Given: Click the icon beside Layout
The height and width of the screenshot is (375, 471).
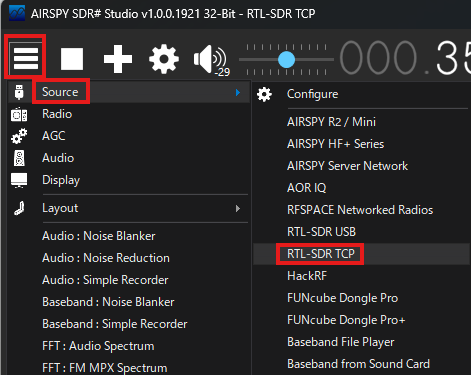Looking at the screenshot, I should click(x=19, y=208).
